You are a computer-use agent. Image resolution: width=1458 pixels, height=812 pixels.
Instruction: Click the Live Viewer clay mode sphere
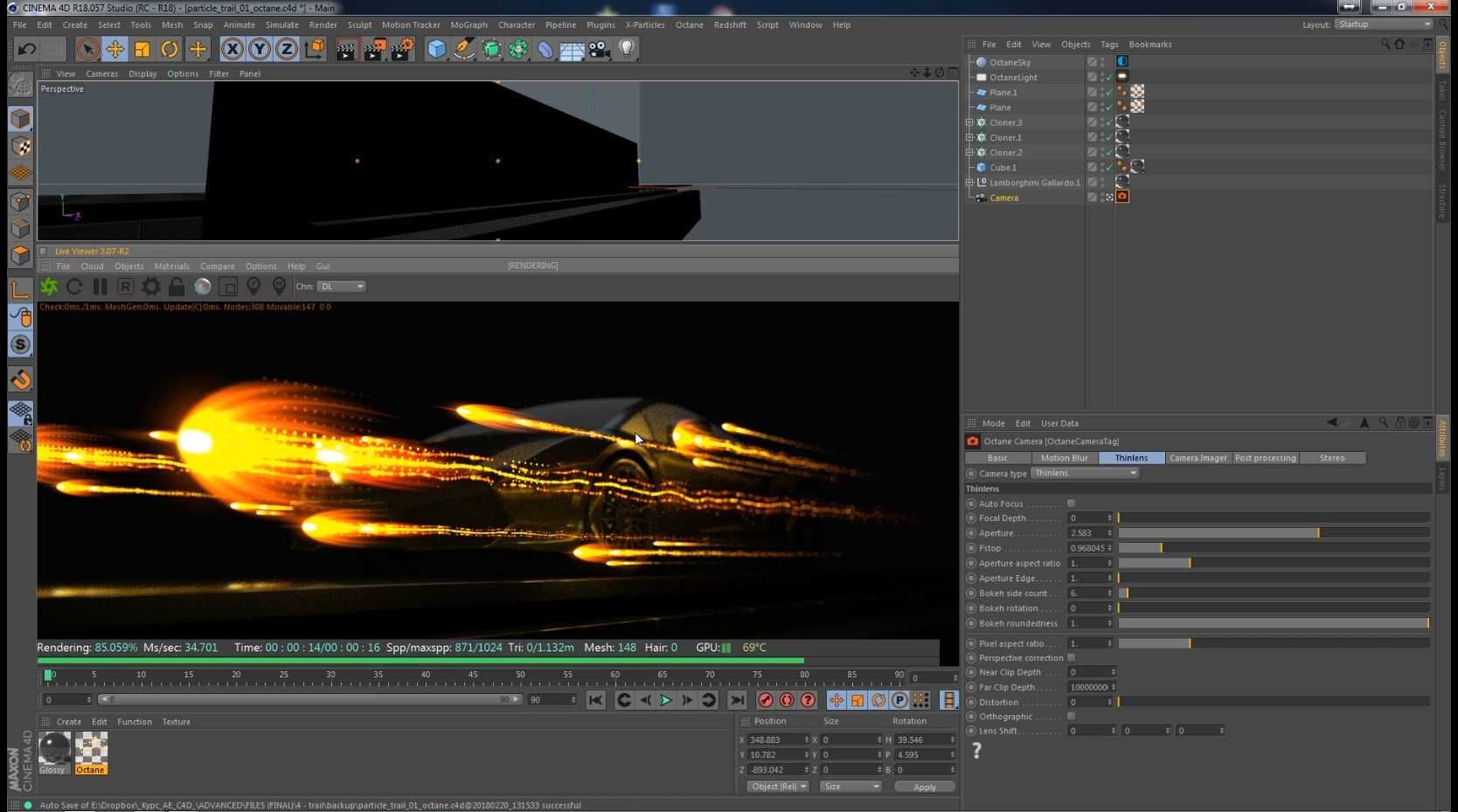coord(203,287)
